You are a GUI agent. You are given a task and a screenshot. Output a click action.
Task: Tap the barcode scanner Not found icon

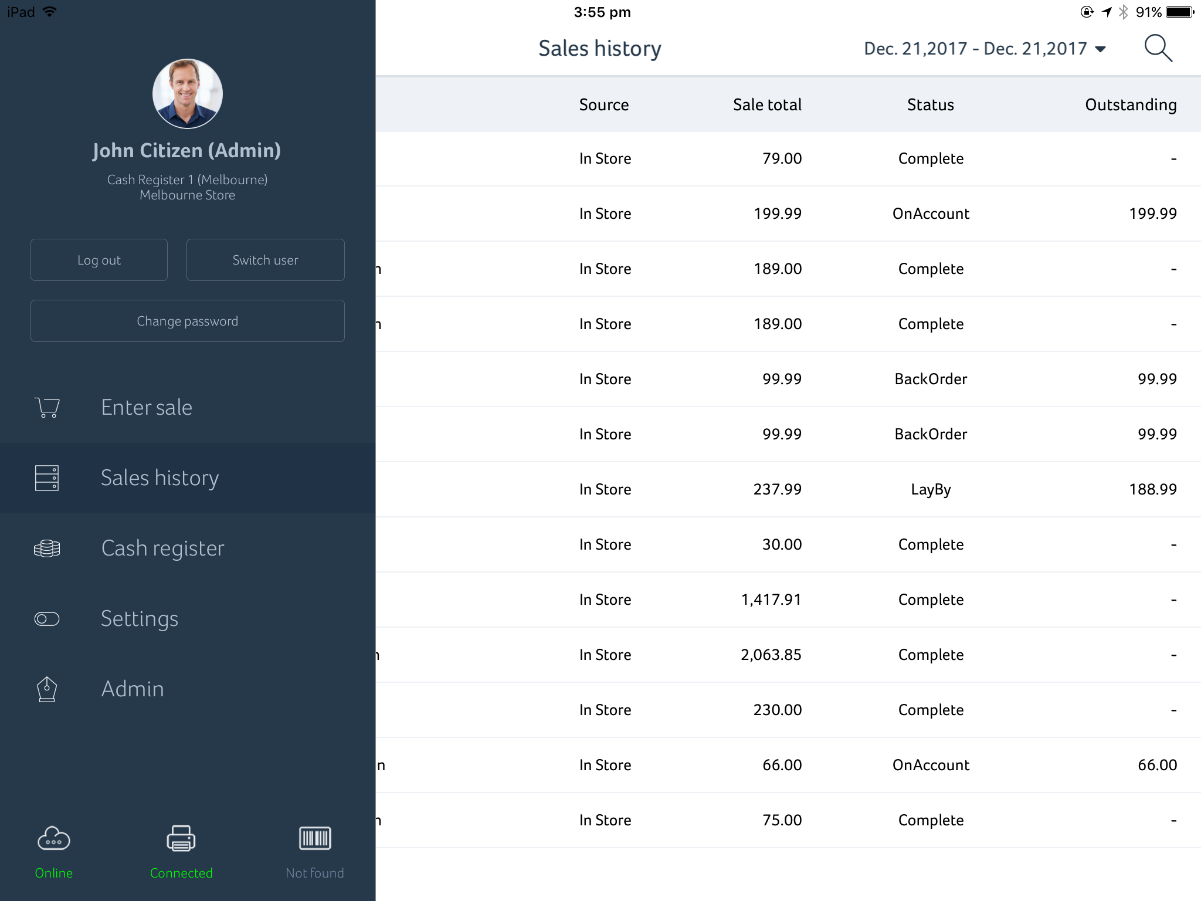click(x=315, y=838)
